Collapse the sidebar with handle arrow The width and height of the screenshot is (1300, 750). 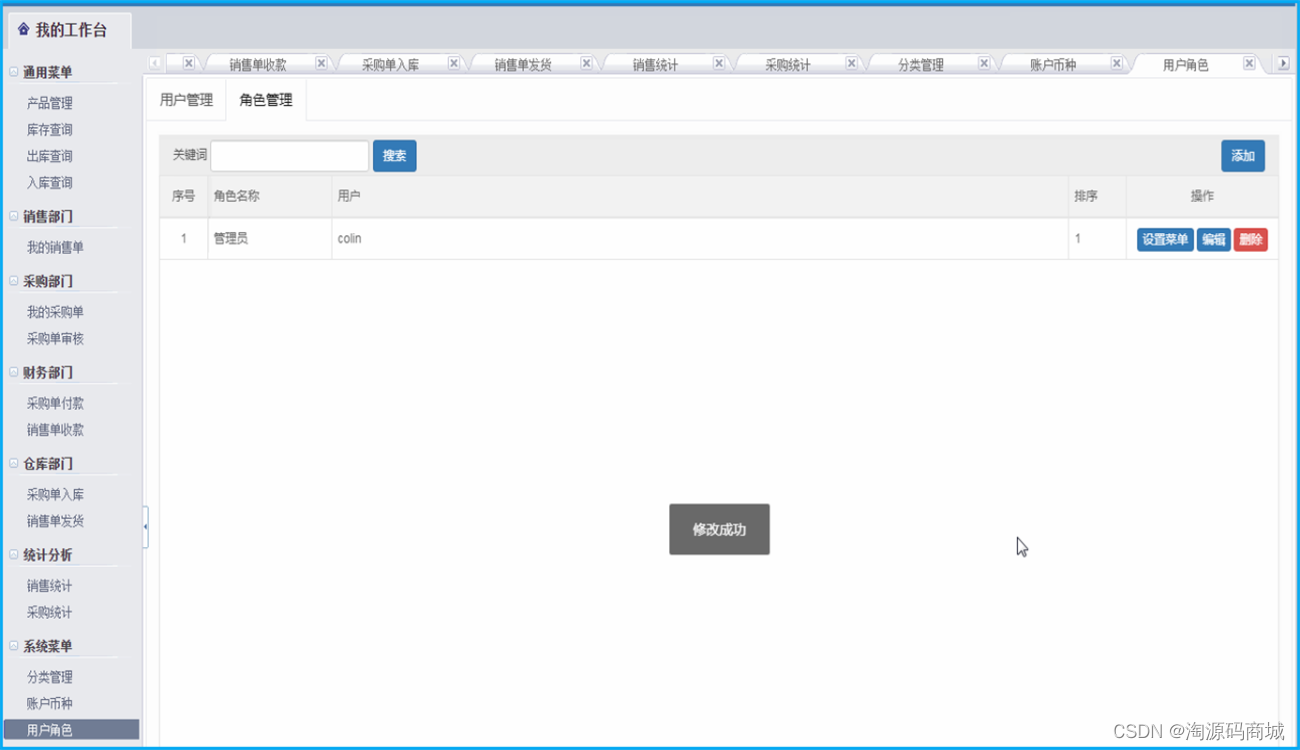click(146, 527)
